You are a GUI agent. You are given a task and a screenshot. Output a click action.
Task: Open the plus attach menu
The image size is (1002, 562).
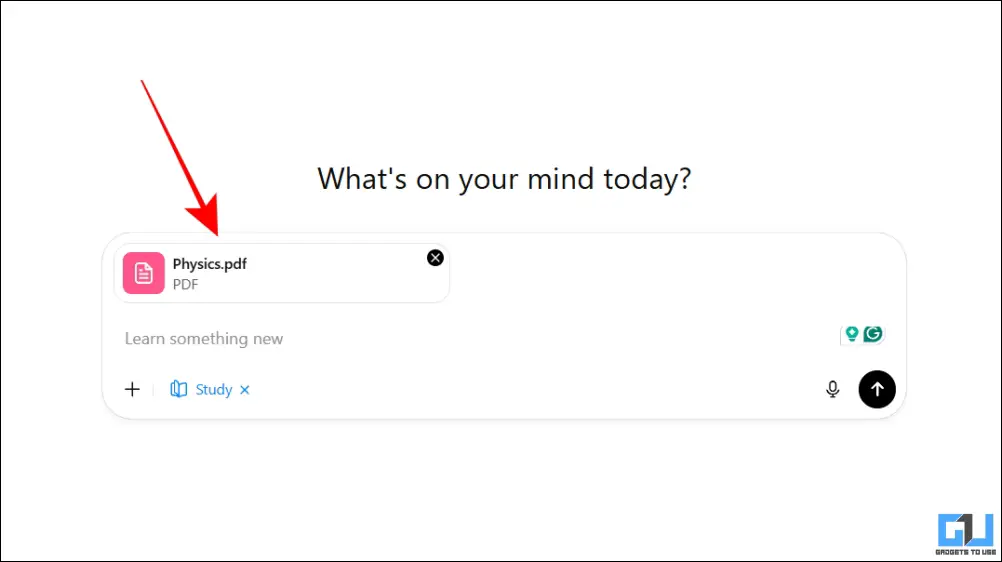click(132, 389)
